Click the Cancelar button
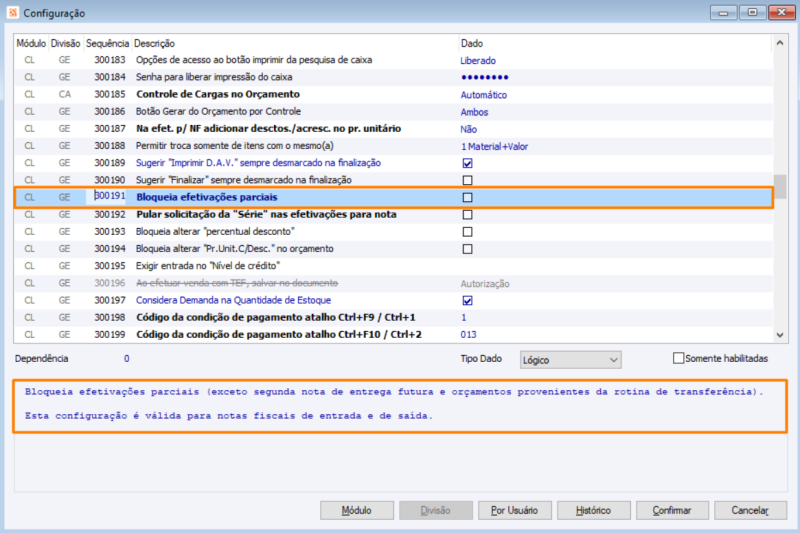The image size is (800, 533). [751, 510]
